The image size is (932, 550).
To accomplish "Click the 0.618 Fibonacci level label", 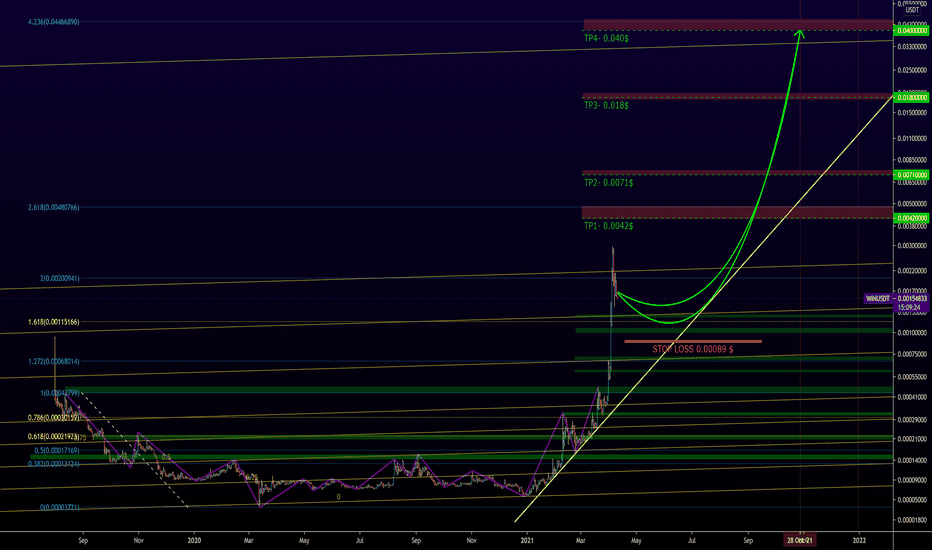I will pos(53,437).
